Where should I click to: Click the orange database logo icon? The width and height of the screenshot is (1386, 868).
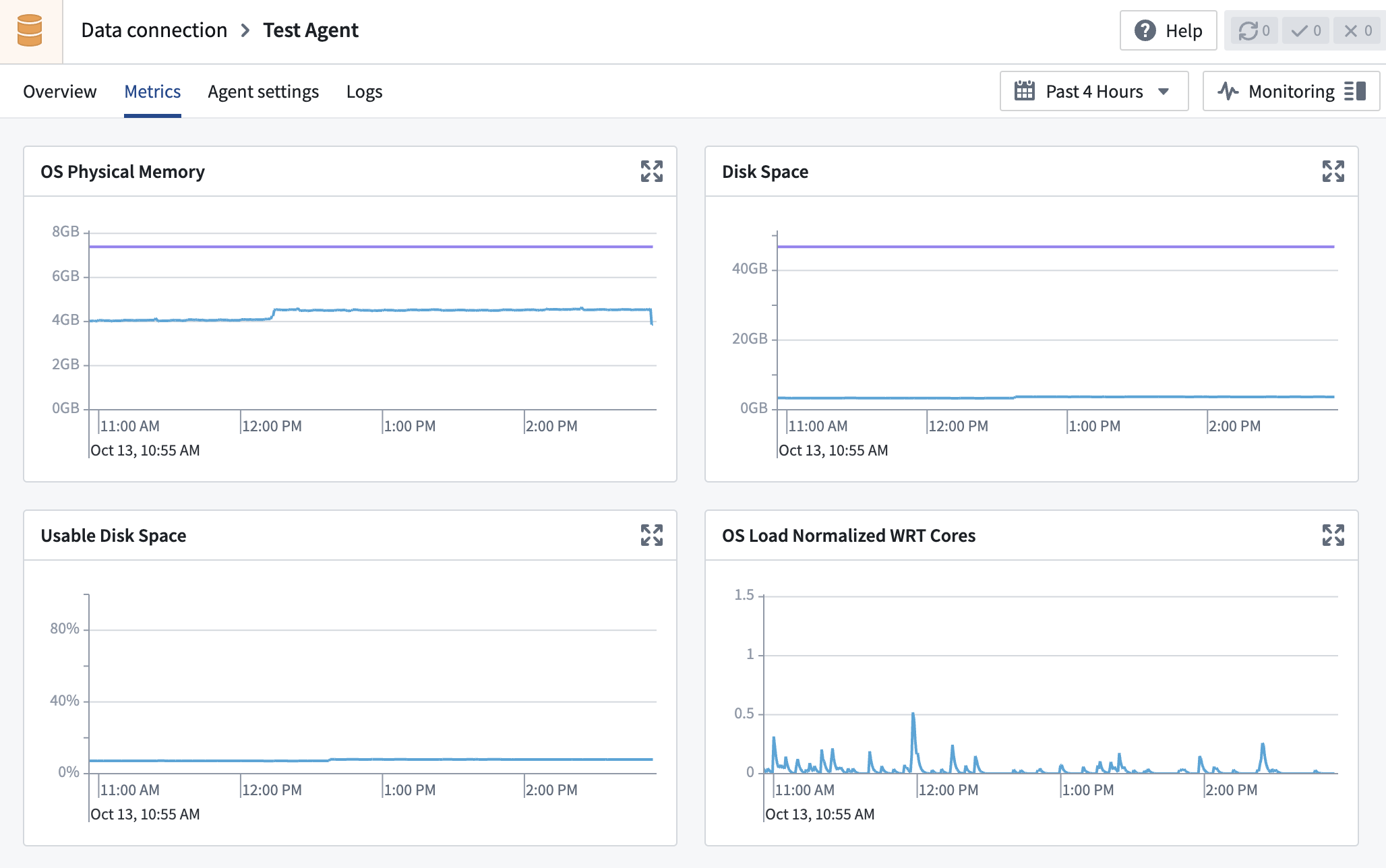click(x=30, y=30)
